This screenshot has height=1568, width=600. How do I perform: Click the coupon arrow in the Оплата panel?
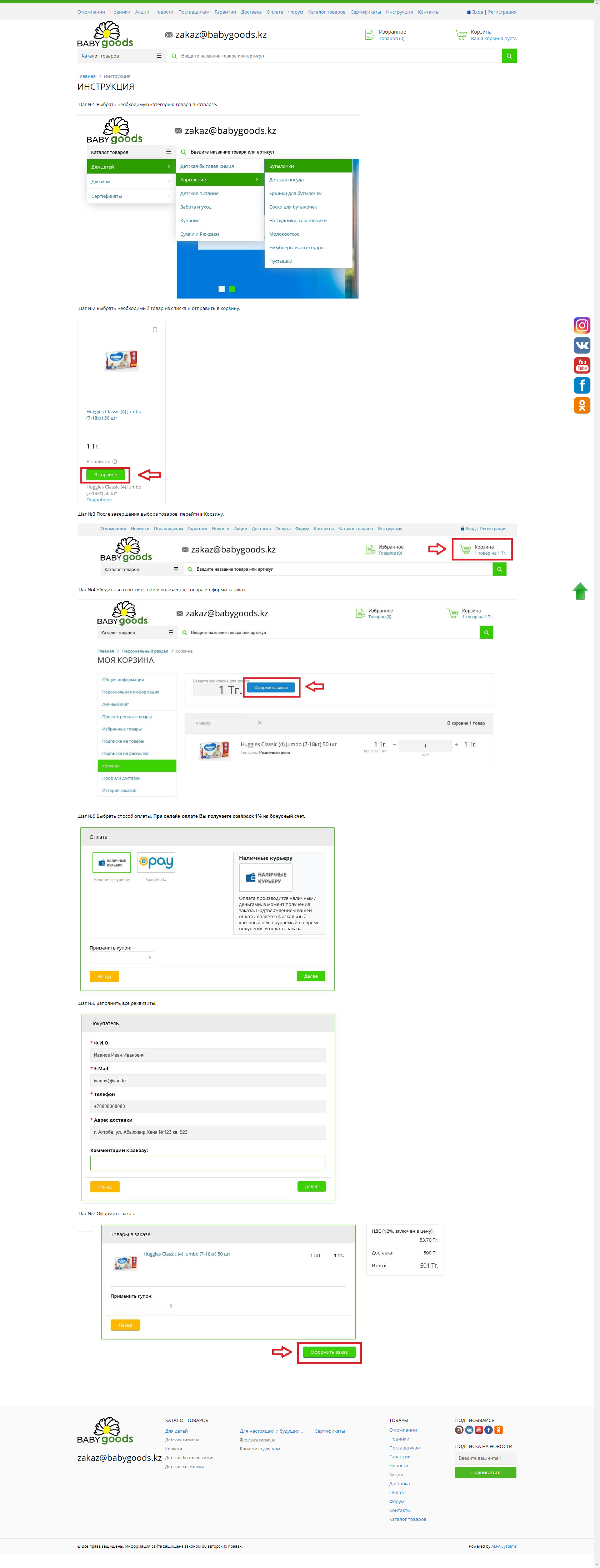point(150,957)
